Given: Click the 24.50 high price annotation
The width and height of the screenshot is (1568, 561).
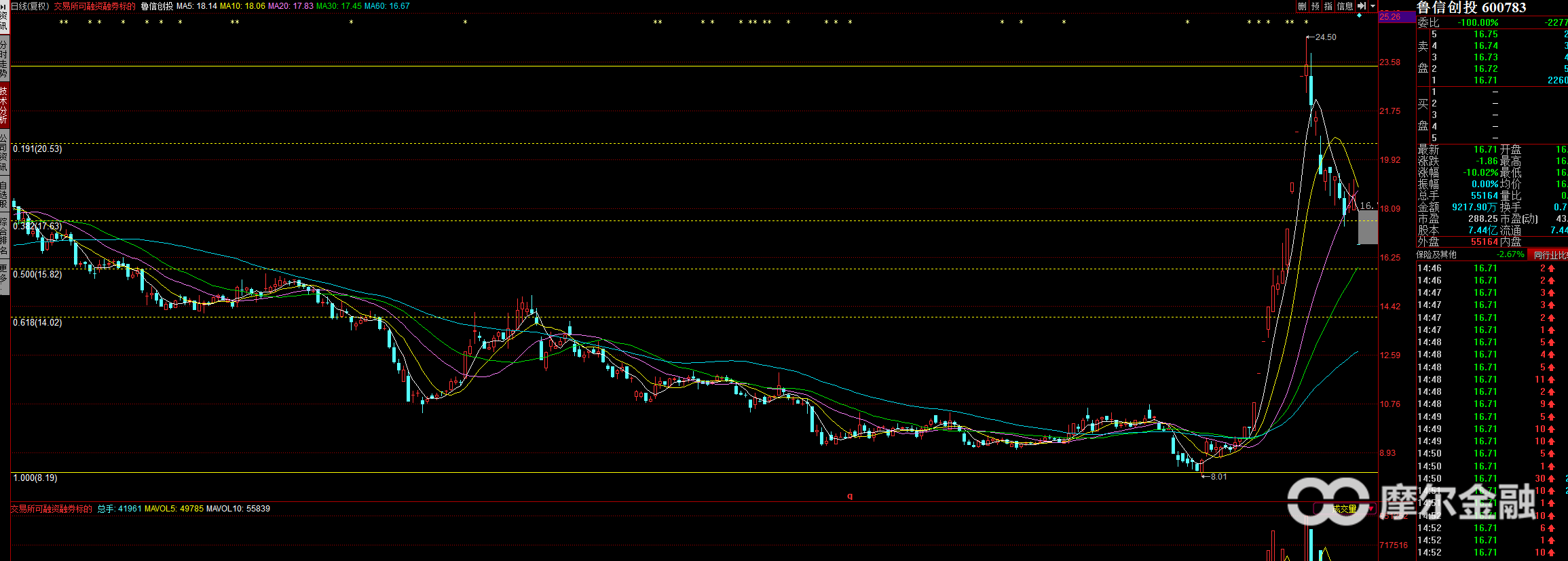Looking at the screenshot, I should [1325, 37].
